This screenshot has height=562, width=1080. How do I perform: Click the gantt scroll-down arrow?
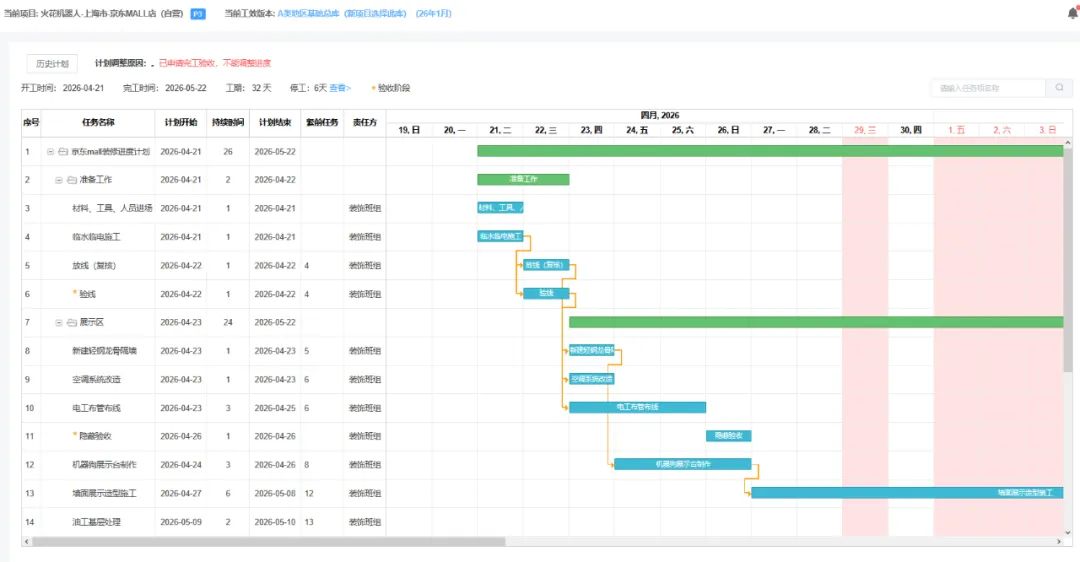[1068, 532]
